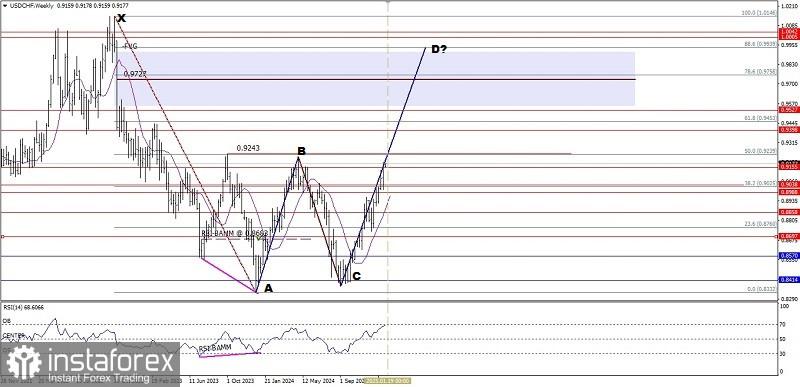
Task: Click the red 0.9038 price tag
Action: [x=789, y=185]
